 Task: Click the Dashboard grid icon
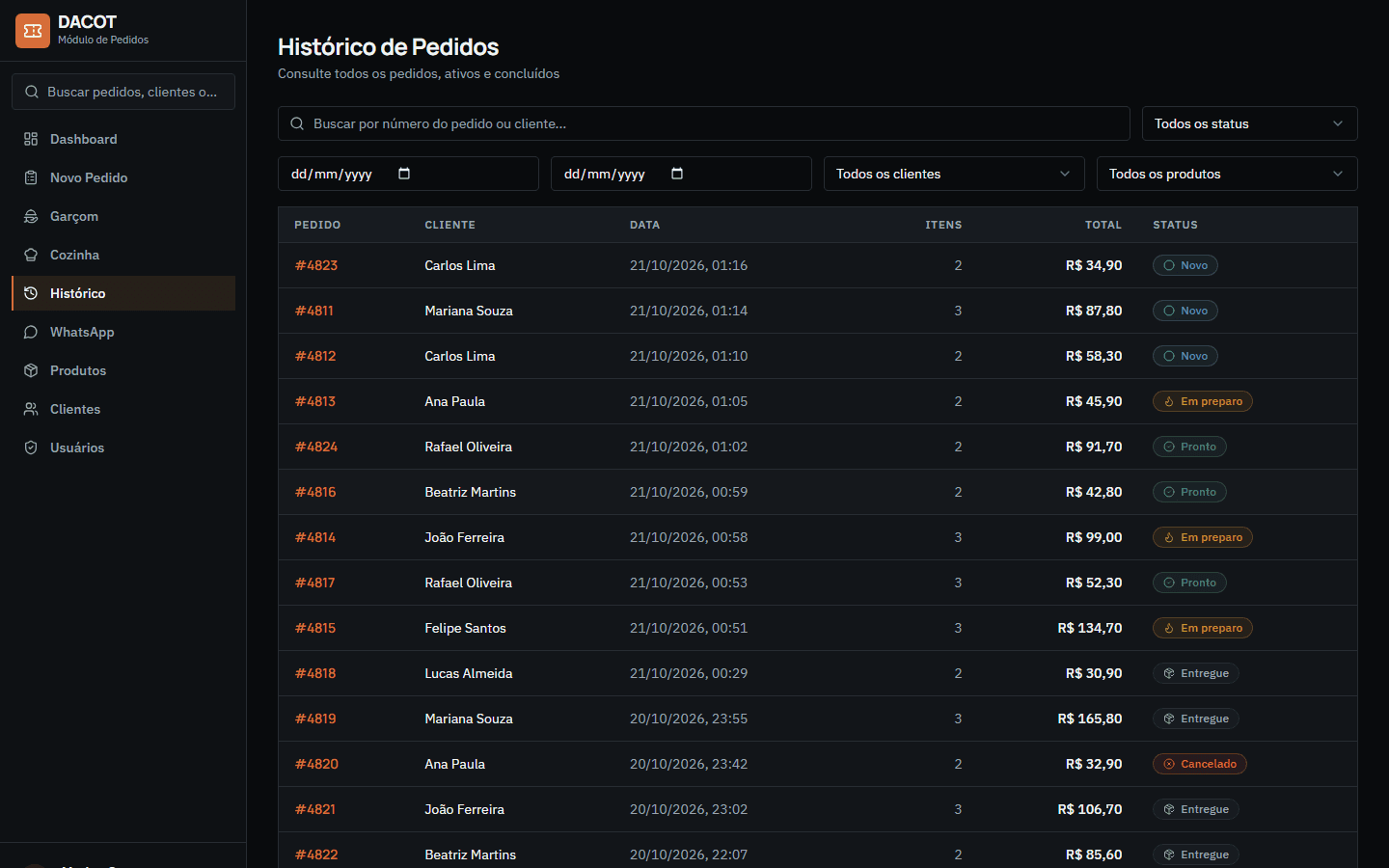(31, 139)
